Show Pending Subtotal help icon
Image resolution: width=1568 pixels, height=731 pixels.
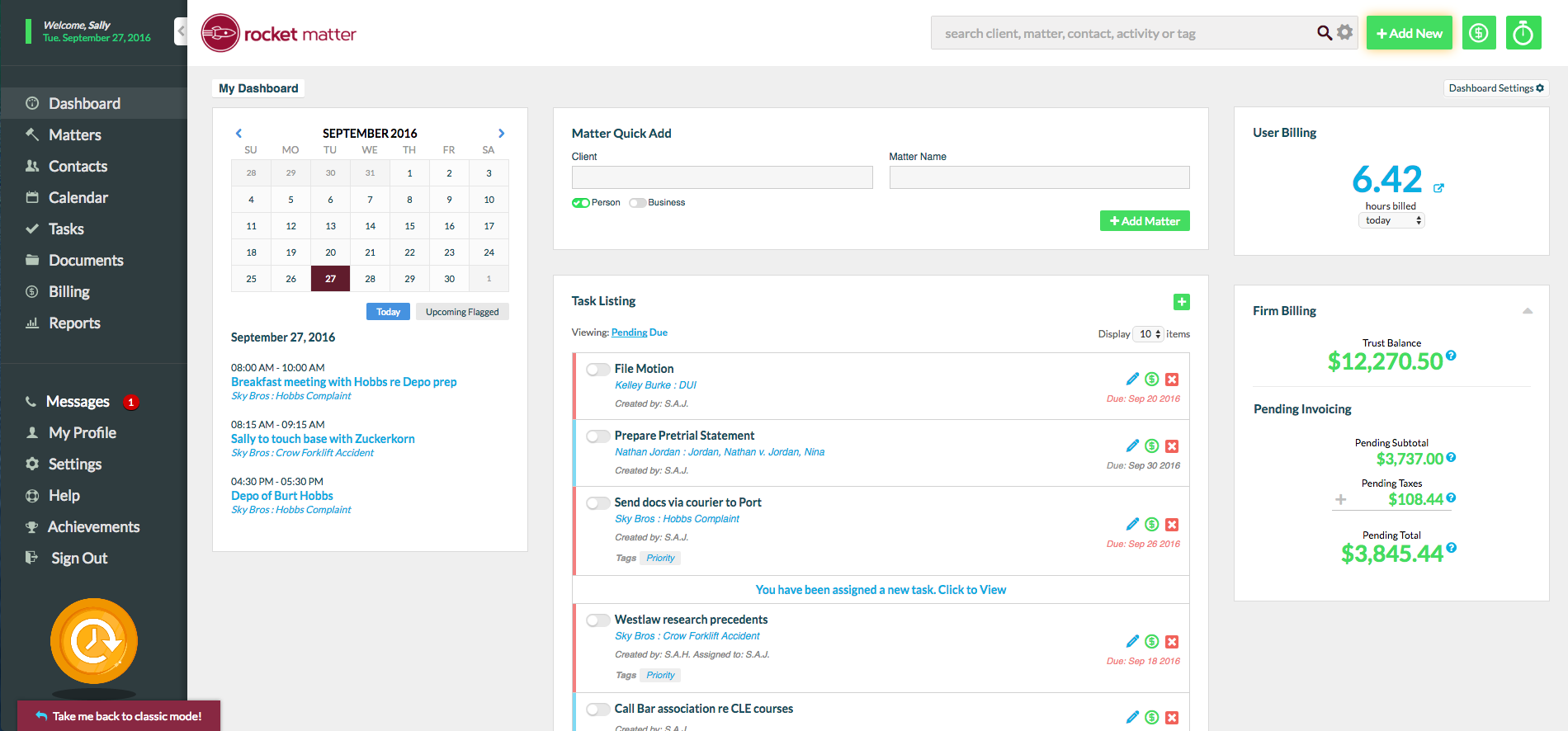tap(1451, 457)
